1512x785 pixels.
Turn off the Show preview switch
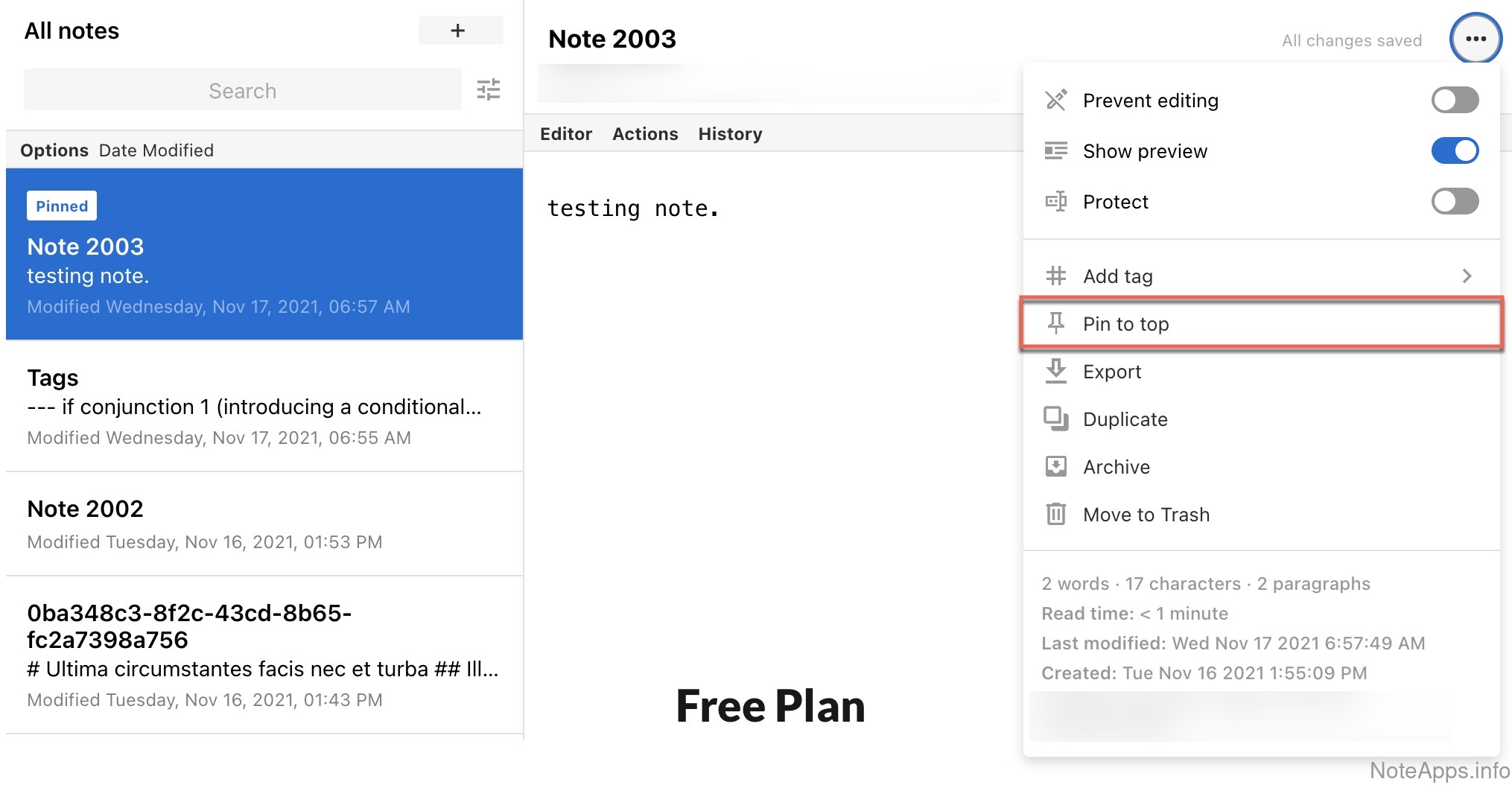(x=1454, y=150)
